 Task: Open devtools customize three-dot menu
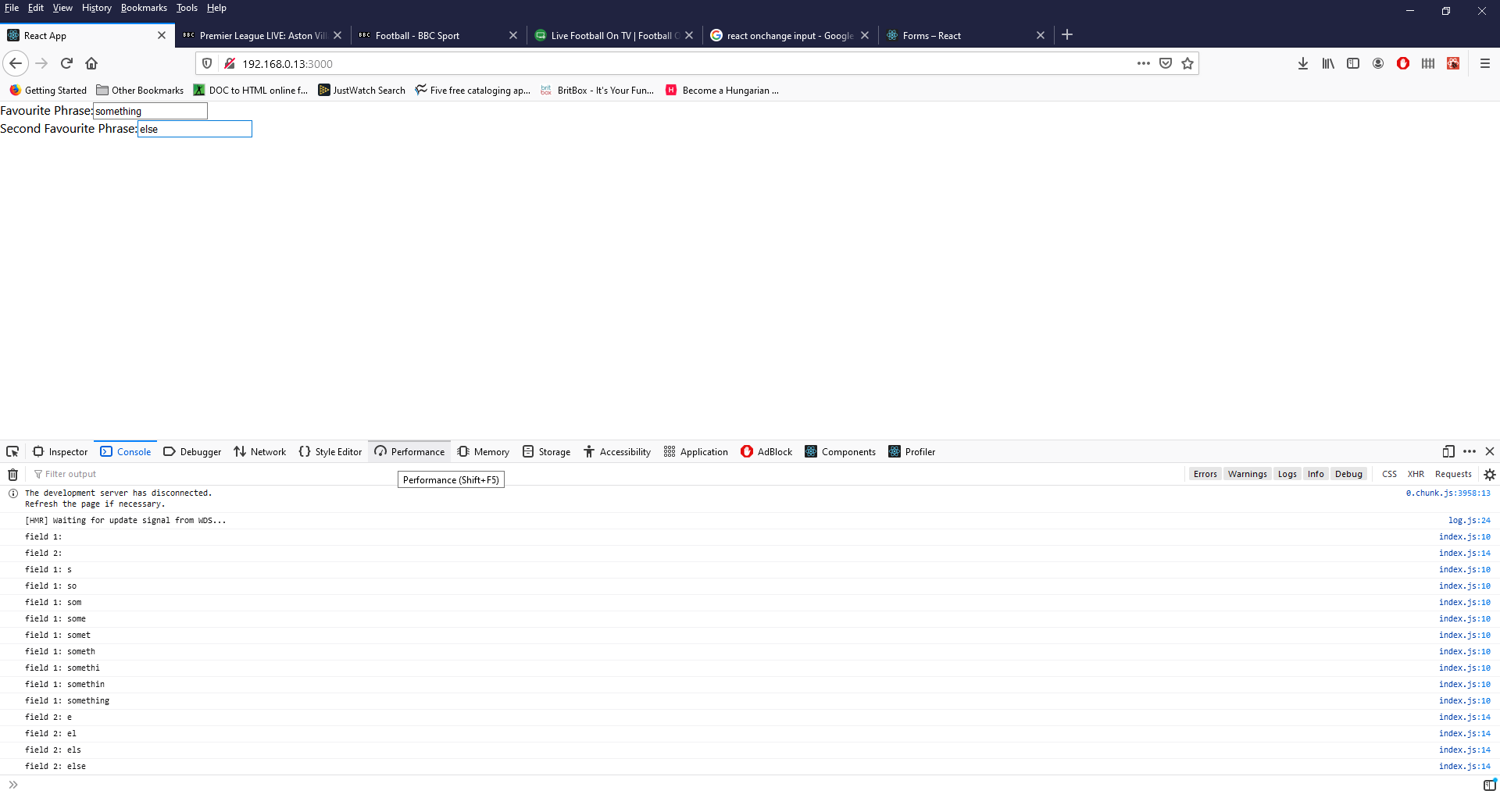(x=1470, y=451)
